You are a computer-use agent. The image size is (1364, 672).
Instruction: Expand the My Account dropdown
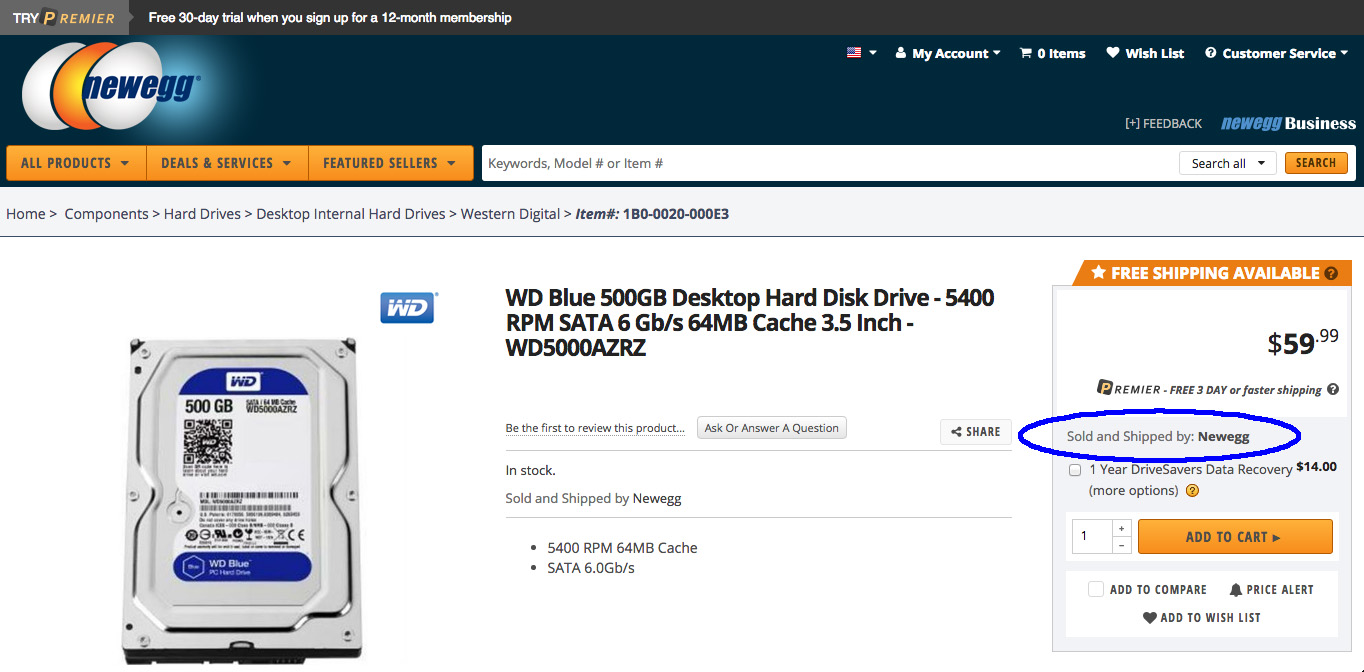[x=947, y=53]
